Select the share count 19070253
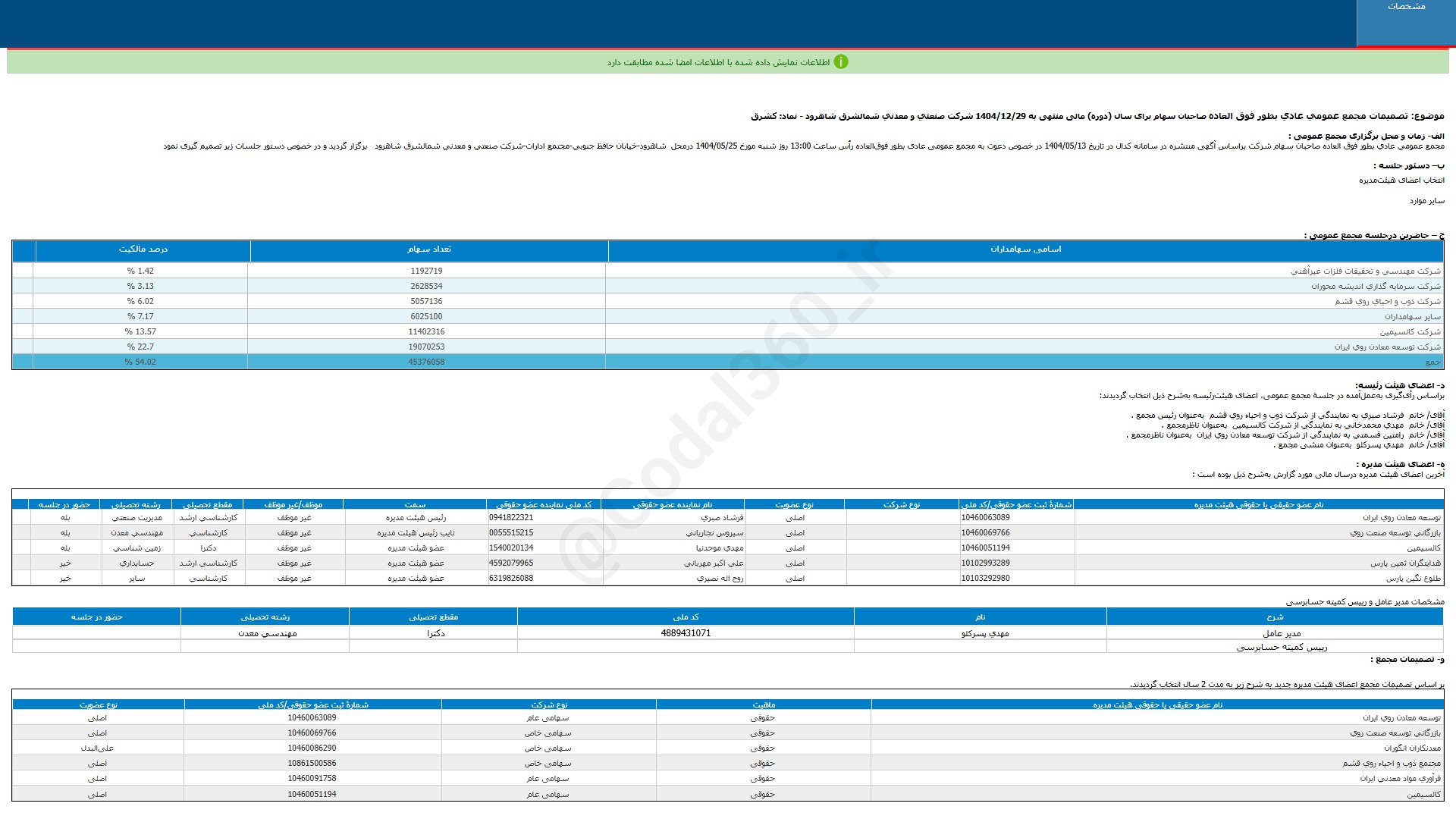Screen dimensions: 1456x819 coord(426,347)
